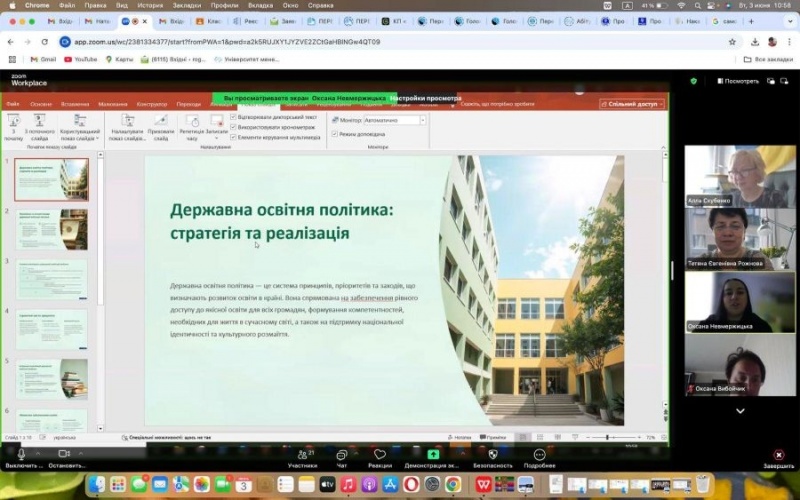Toggle Режим доповідача checkbox
This screenshot has height=500, width=800.
pyautogui.click(x=334, y=133)
